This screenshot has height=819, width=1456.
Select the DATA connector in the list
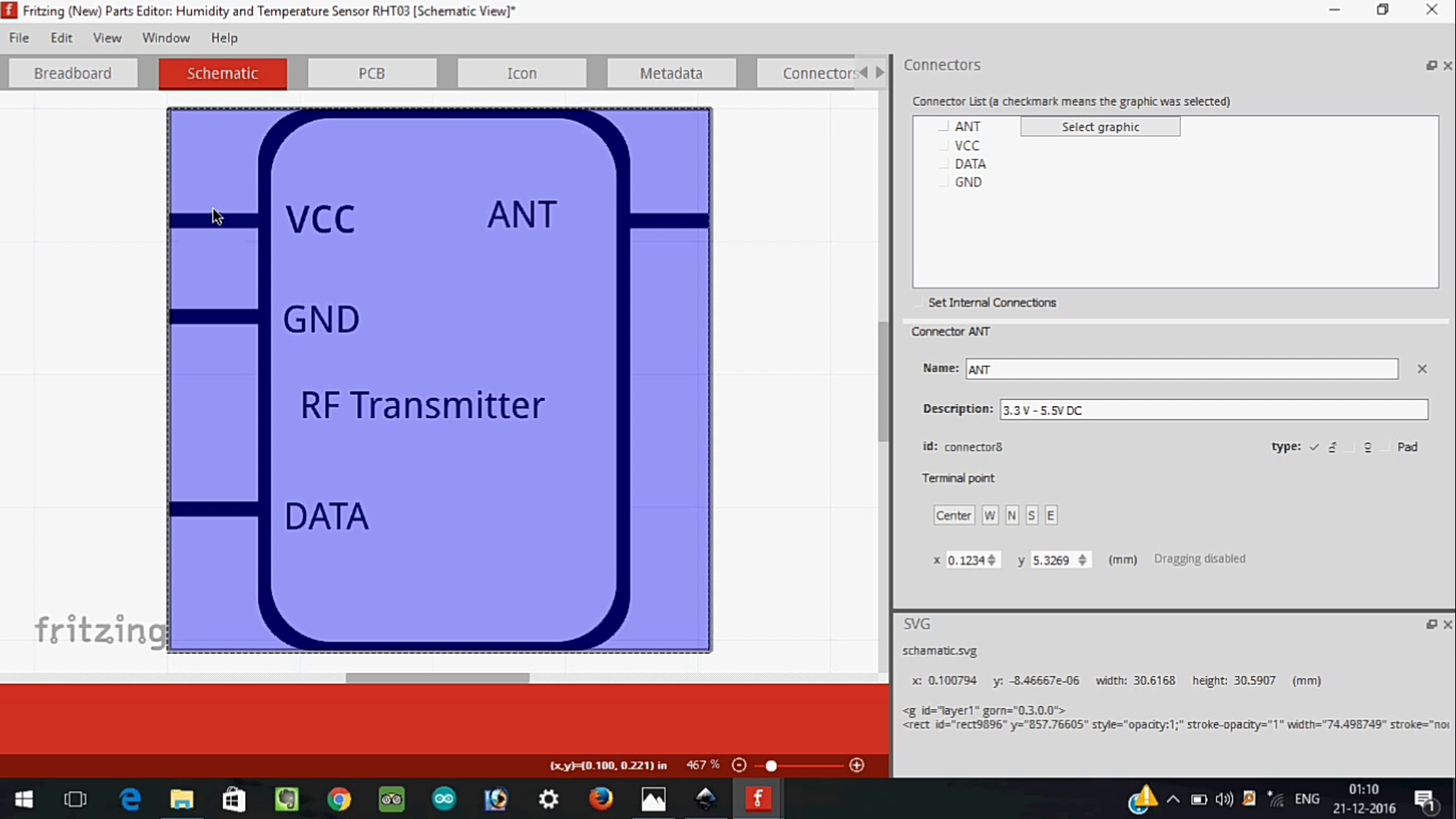[x=971, y=164]
